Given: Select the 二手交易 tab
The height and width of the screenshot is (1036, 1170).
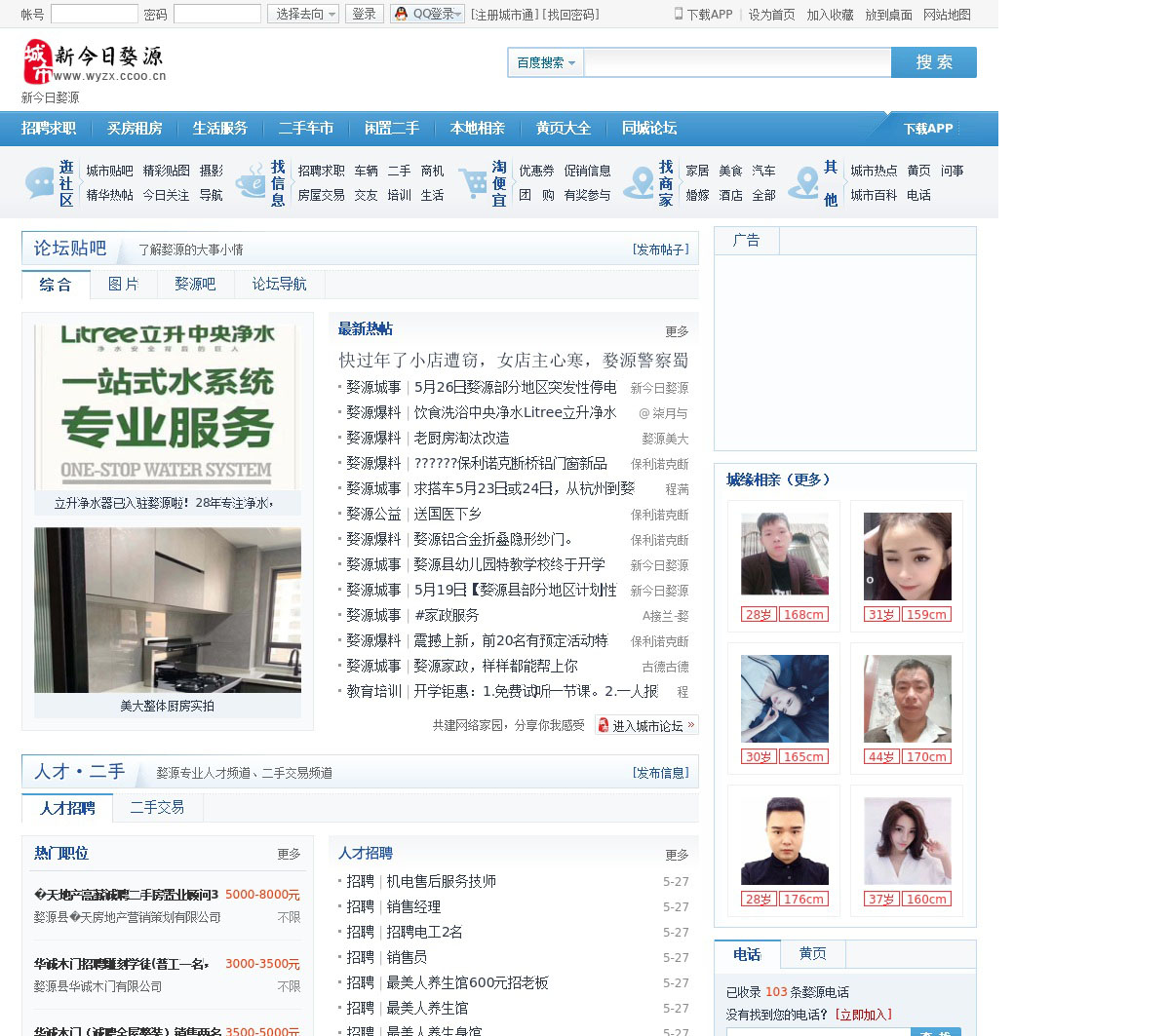Looking at the screenshot, I should (x=157, y=807).
